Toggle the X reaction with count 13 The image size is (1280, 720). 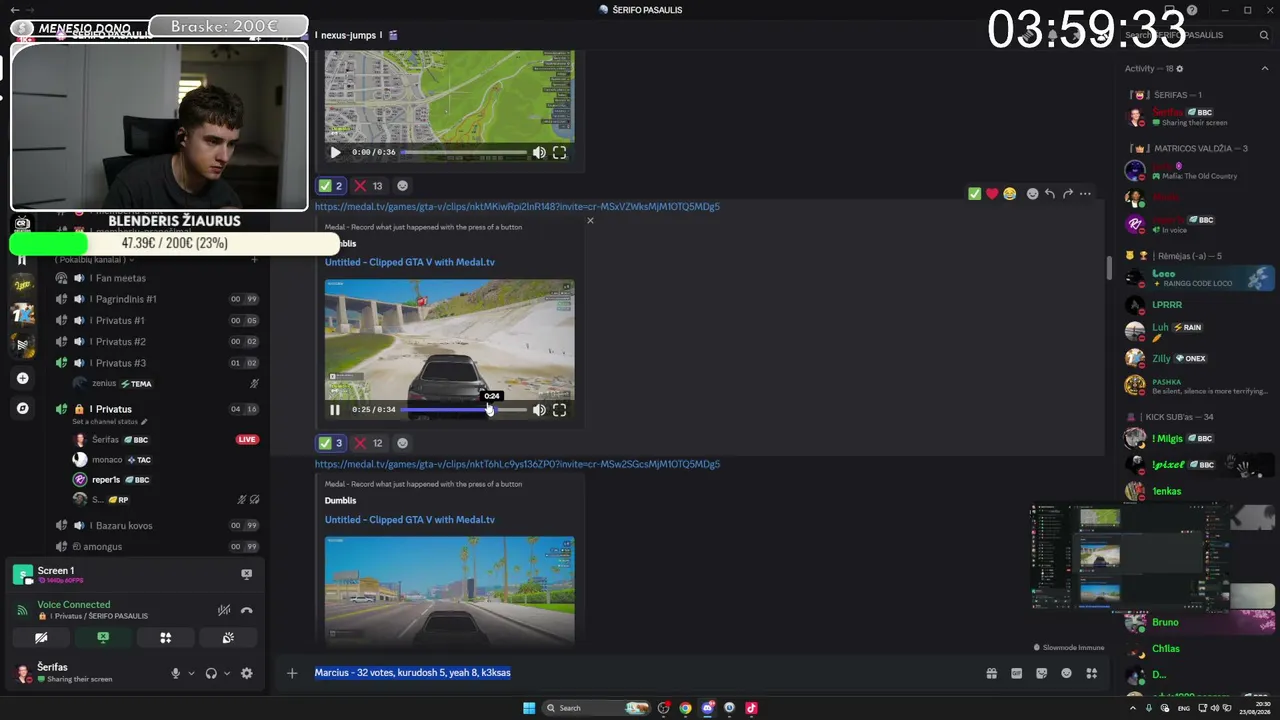[x=369, y=186]
